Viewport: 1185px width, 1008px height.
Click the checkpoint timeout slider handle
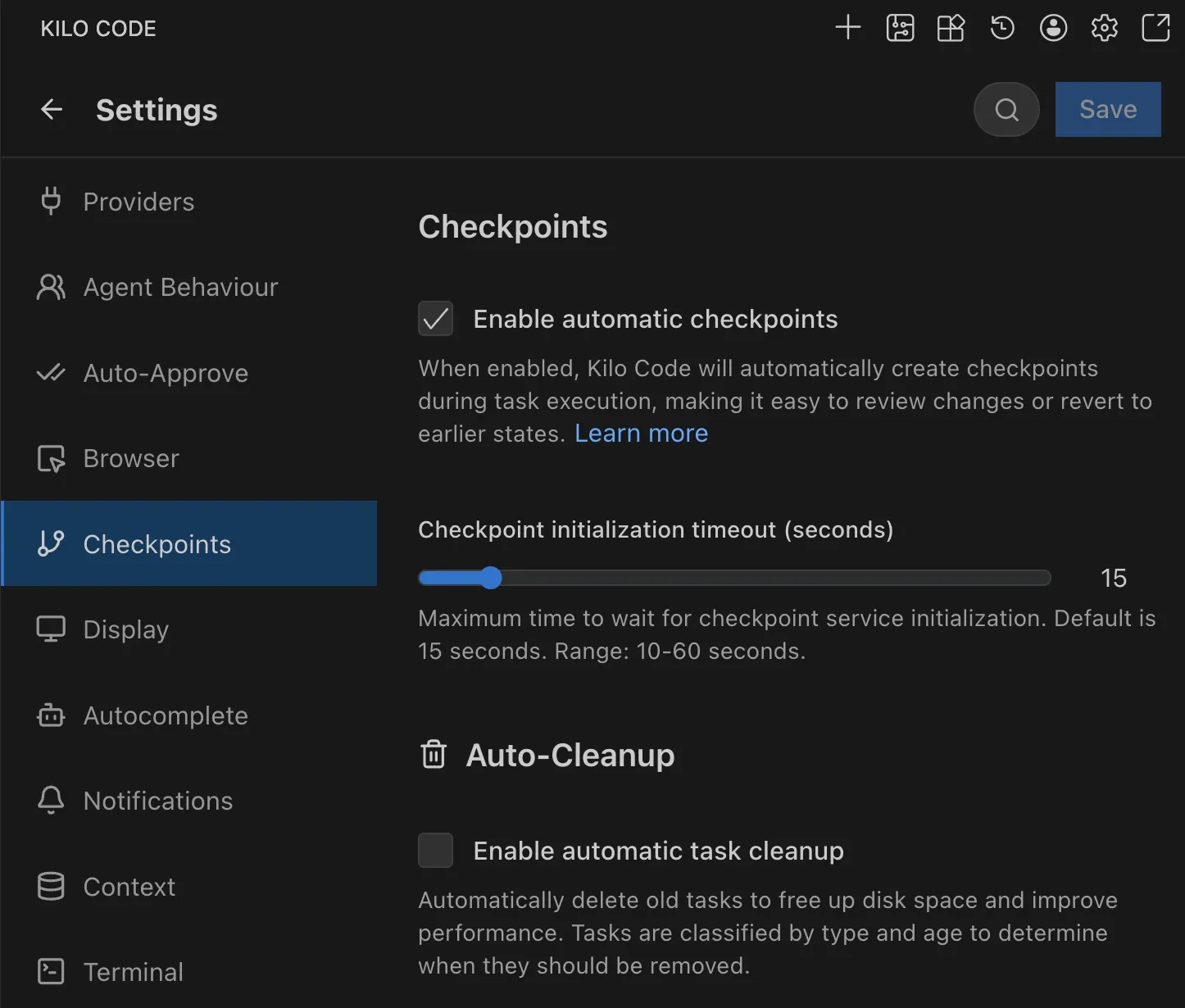[490, 578]
